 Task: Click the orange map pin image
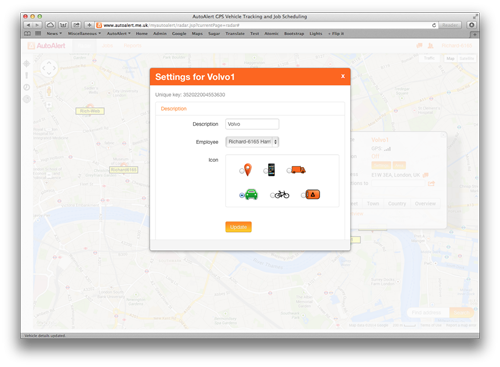point(248,170)
